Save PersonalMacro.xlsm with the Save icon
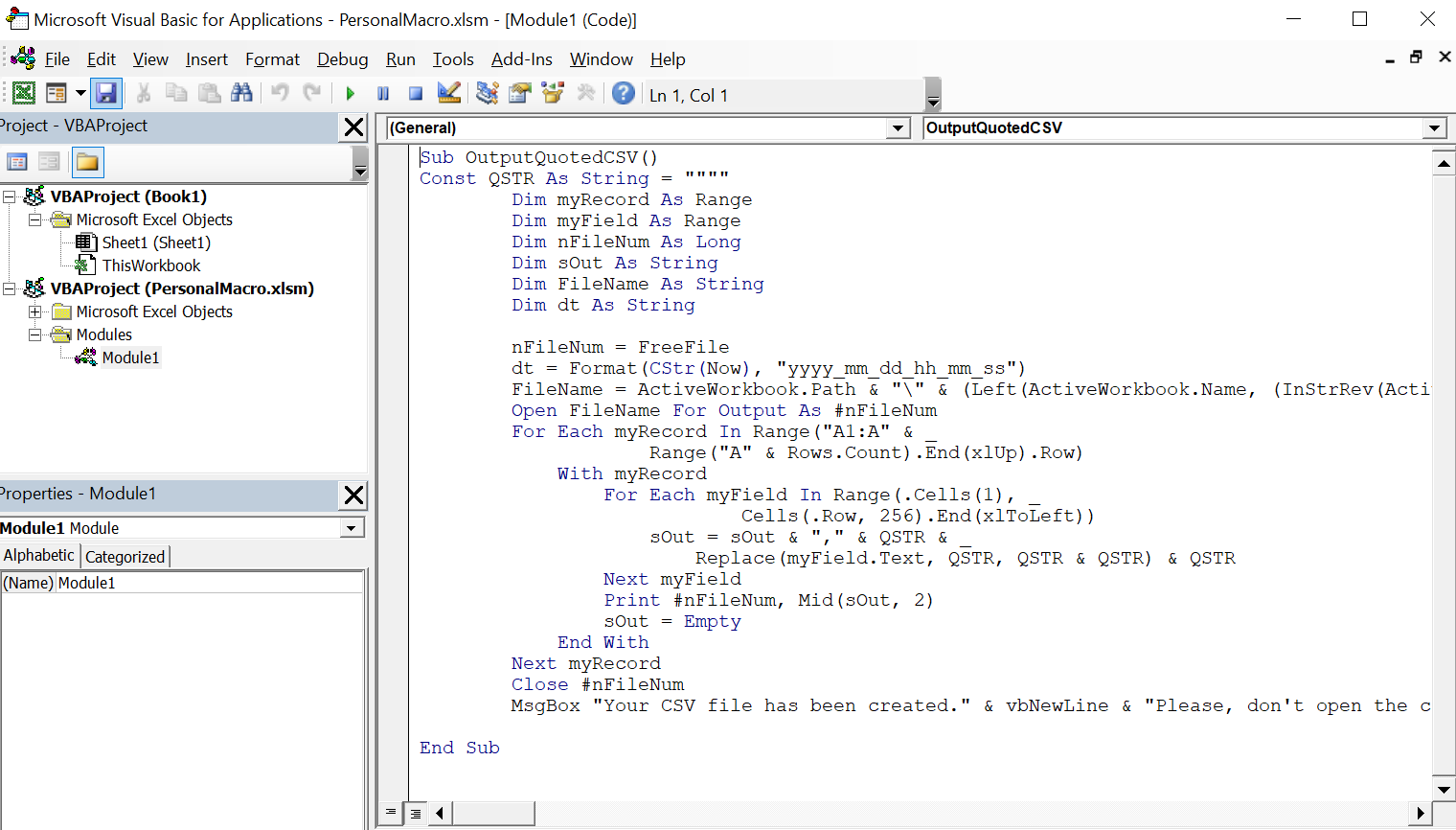This screenshot has width=1456, height=830. click(x=106, y=93)
